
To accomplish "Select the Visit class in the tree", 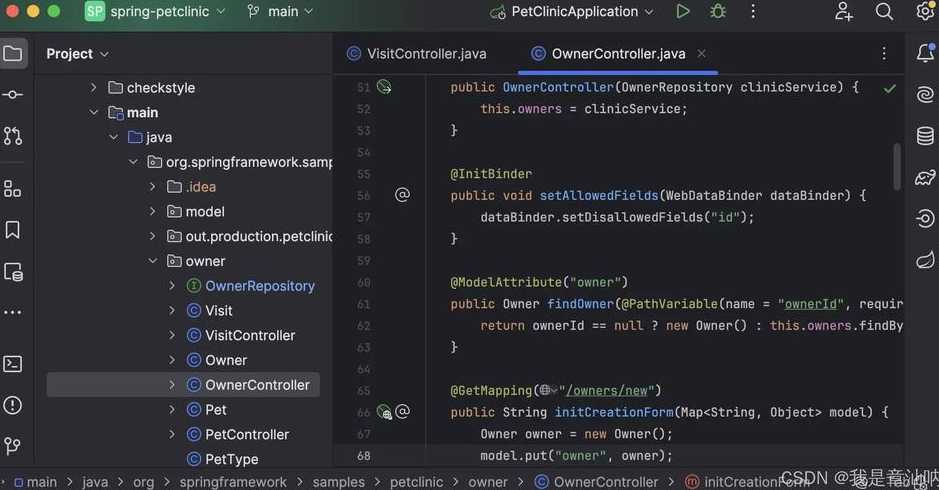I will click(x=219, y=310).
